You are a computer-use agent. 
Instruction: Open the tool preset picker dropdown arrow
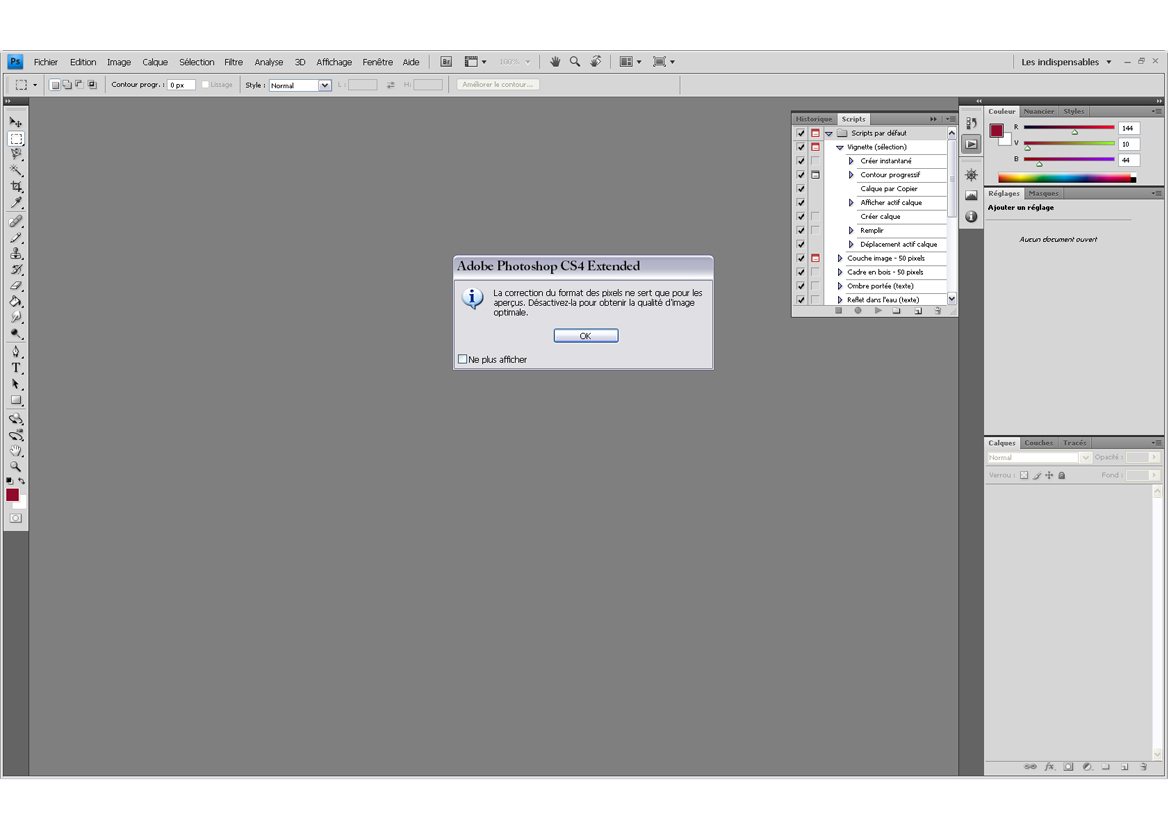coord(35,85)
